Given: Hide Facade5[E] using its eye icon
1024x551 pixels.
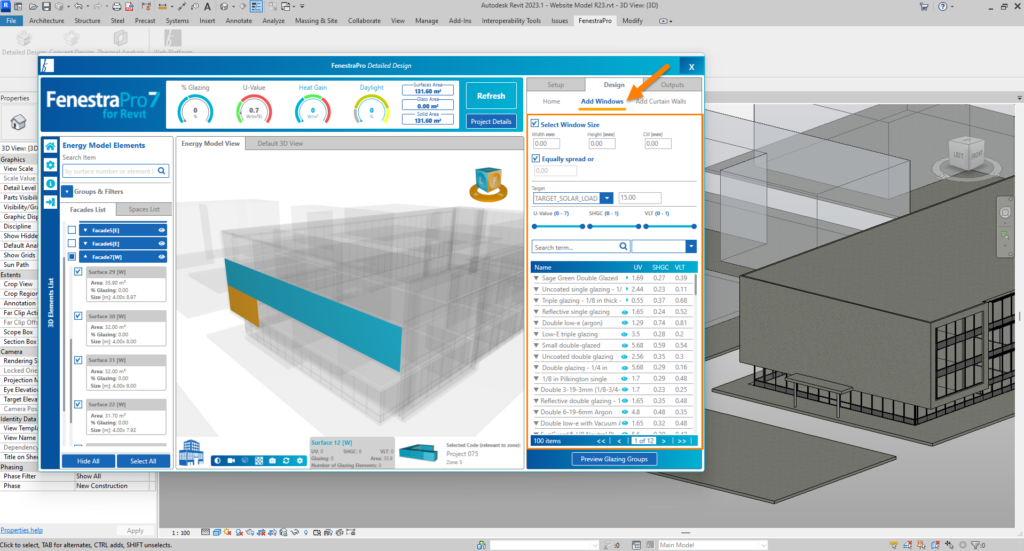Looking at the screenshot, I should pos(161,230).
